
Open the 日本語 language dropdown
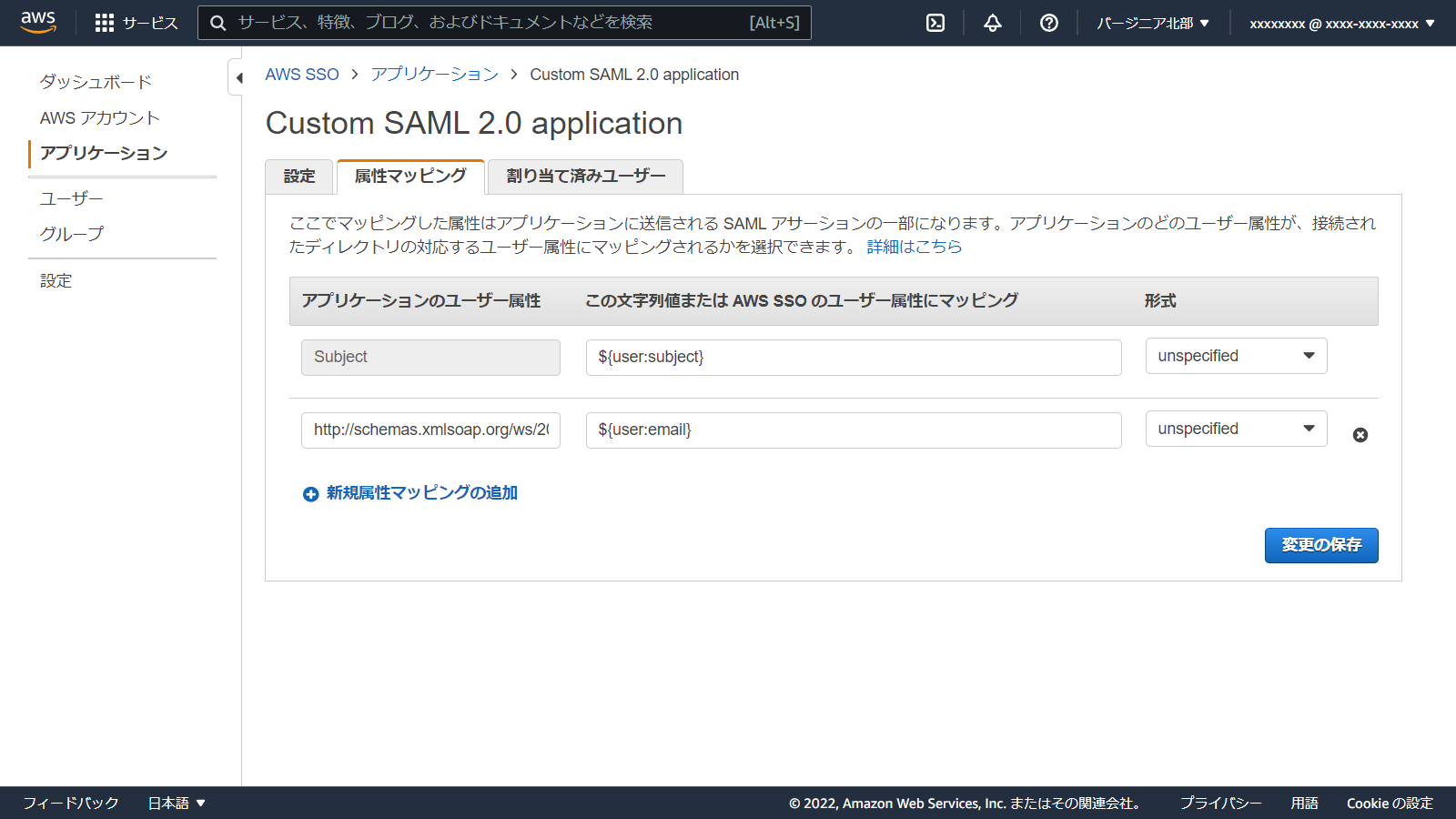click(175, 803)
